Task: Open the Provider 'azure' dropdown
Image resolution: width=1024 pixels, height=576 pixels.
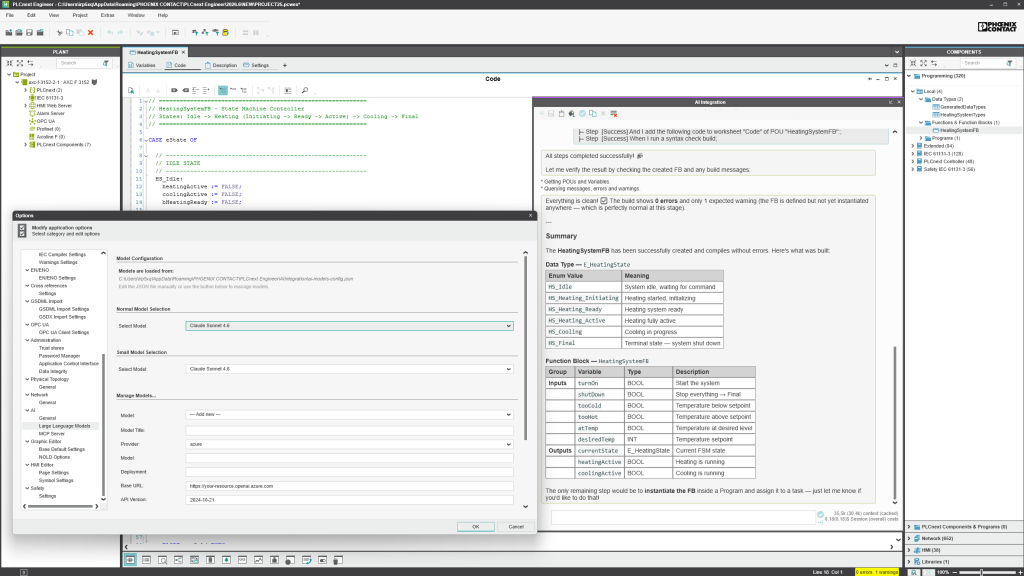Action: coord(349,444)
